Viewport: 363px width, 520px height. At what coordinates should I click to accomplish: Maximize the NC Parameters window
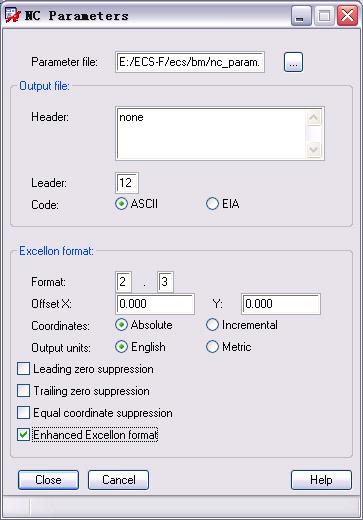point(324,16)
